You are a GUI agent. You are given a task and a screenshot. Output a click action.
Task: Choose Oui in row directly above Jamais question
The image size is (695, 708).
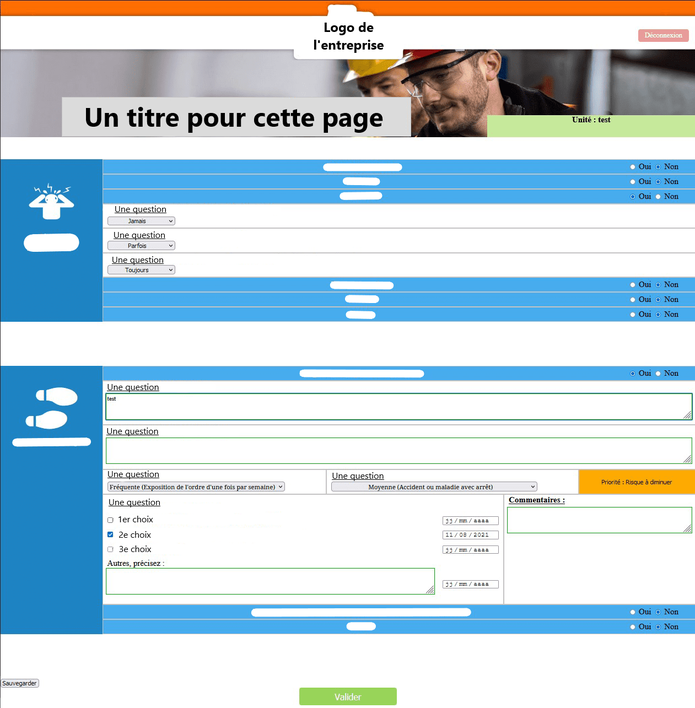[x=632, y=196]
